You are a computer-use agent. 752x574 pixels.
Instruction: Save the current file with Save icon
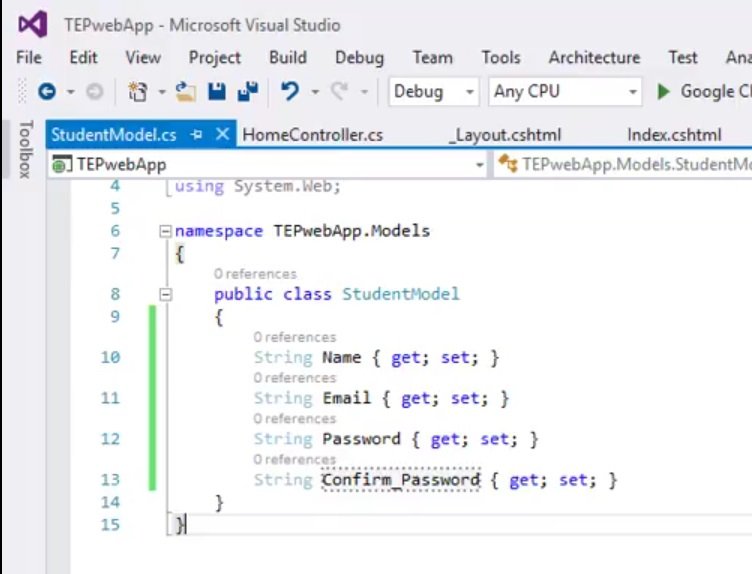[217, 91]
